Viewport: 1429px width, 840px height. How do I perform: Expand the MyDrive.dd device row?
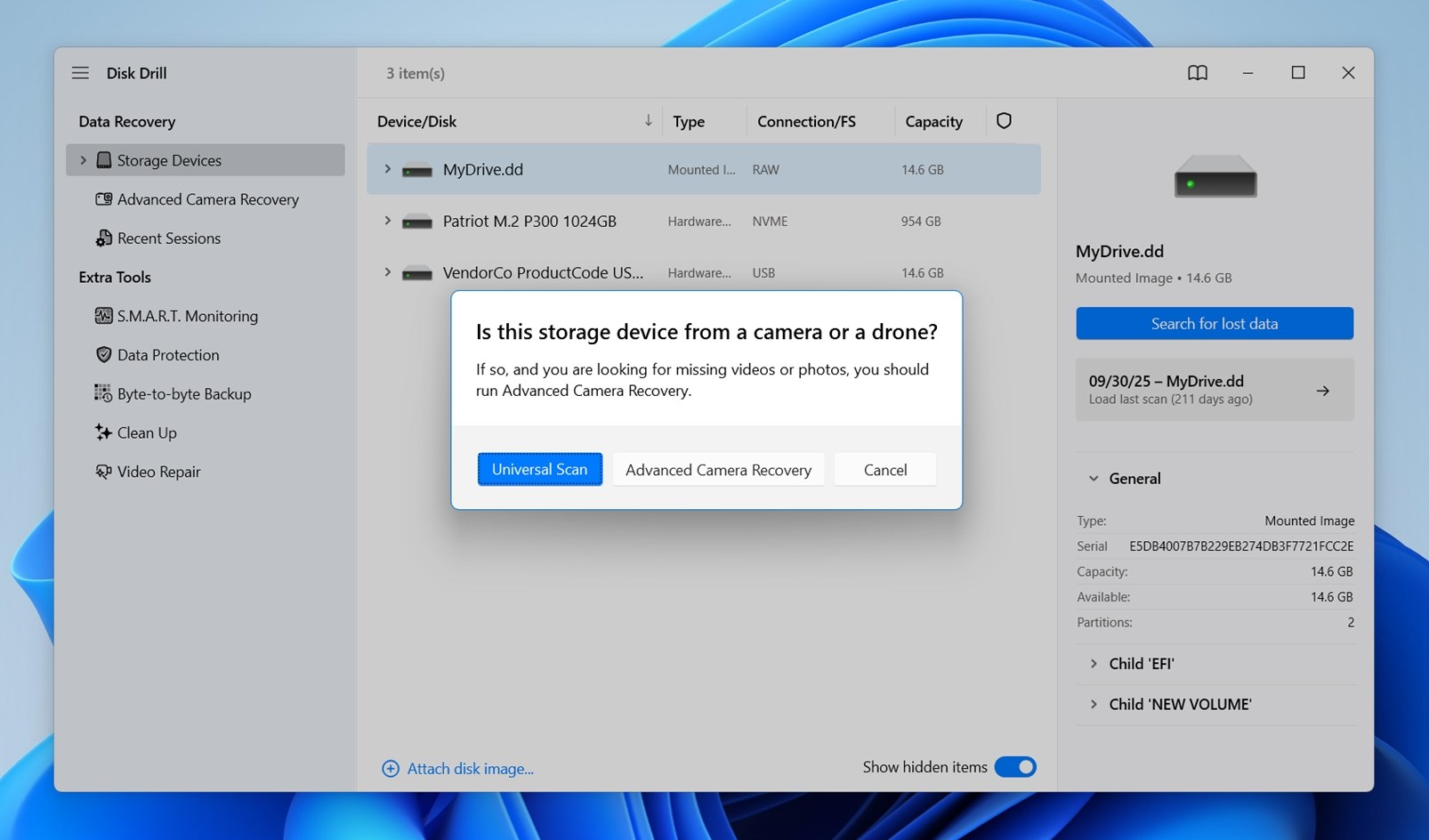(387, 169)
